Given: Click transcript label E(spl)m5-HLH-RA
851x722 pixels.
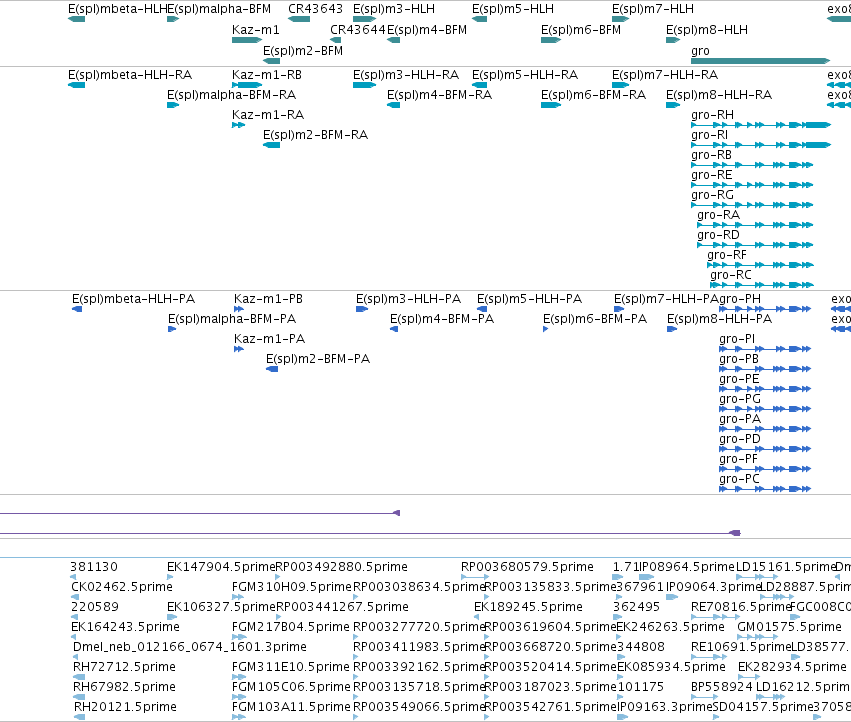Looking at the screenshot, I should pyautogui.click(x=525, y=75).
